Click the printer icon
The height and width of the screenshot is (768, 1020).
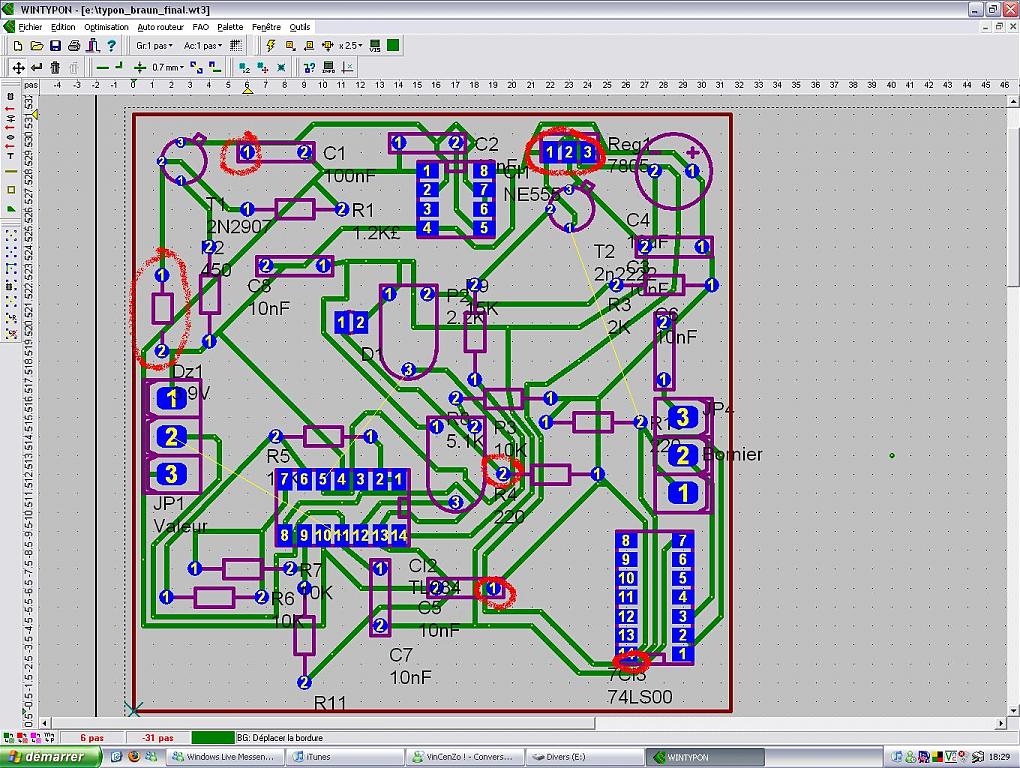[x=74, y=46]
